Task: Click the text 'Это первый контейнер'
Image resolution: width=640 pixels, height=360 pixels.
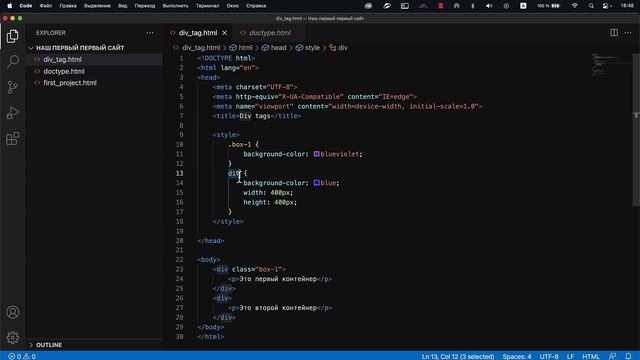Action: pyautogui.click(x=278, y=279)
